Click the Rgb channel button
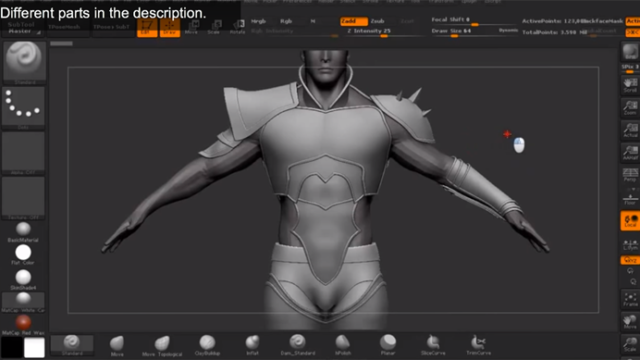The image size is (640, 360). [x=286, y=21]
